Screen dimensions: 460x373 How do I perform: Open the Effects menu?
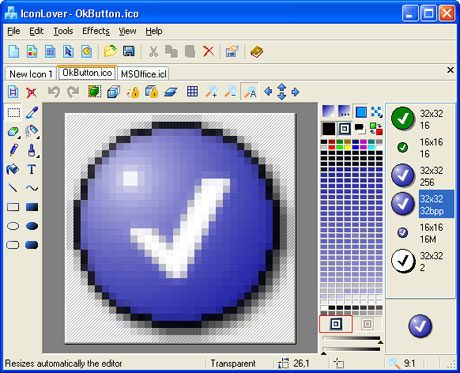pyautogui.click(x=96, y=31)
